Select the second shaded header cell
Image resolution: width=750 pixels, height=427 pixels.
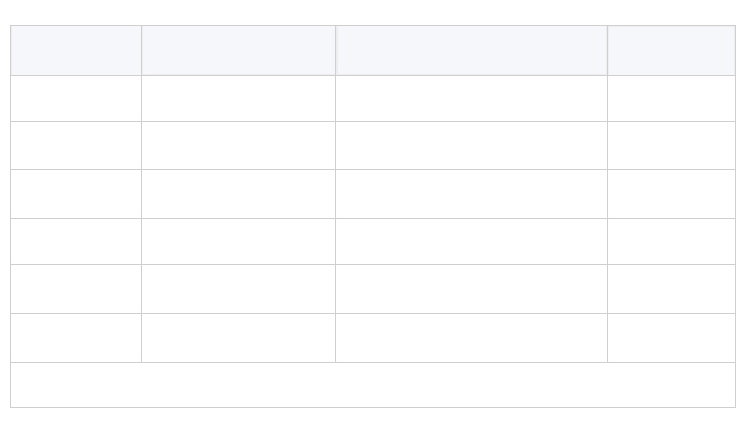coord(239,50)
